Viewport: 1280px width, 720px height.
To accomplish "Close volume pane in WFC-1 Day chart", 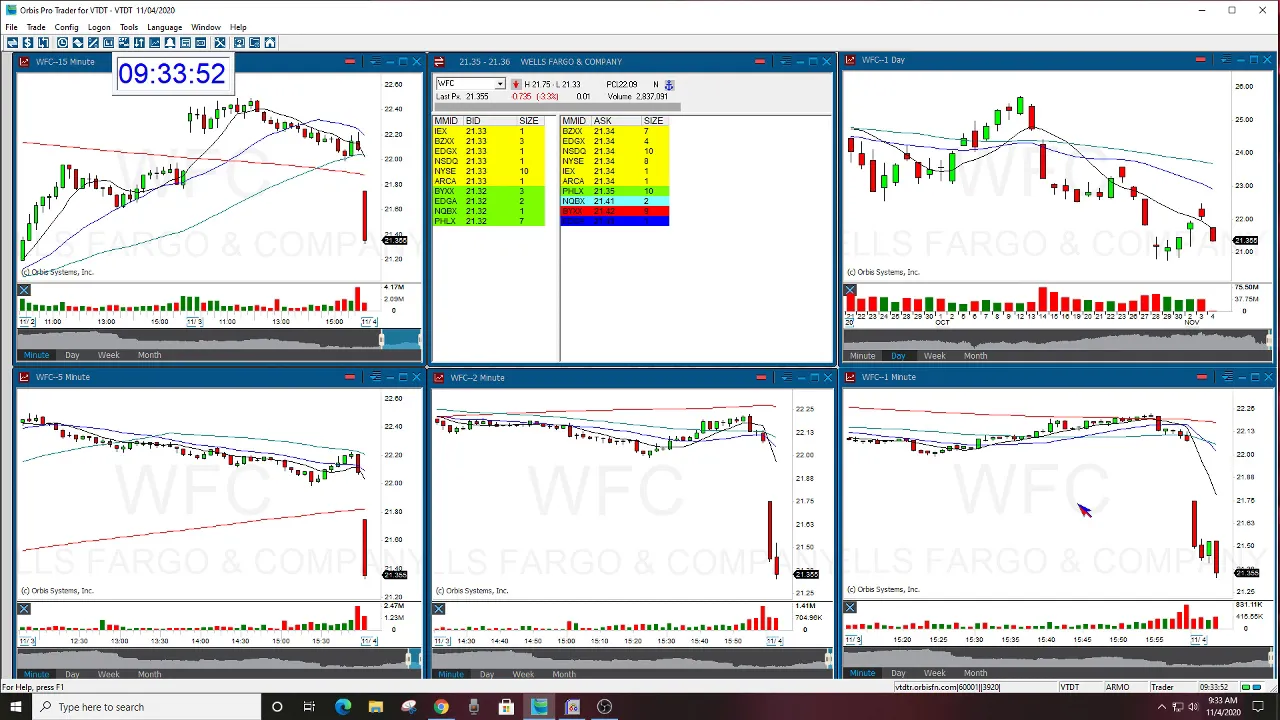I will coord(850,291).
